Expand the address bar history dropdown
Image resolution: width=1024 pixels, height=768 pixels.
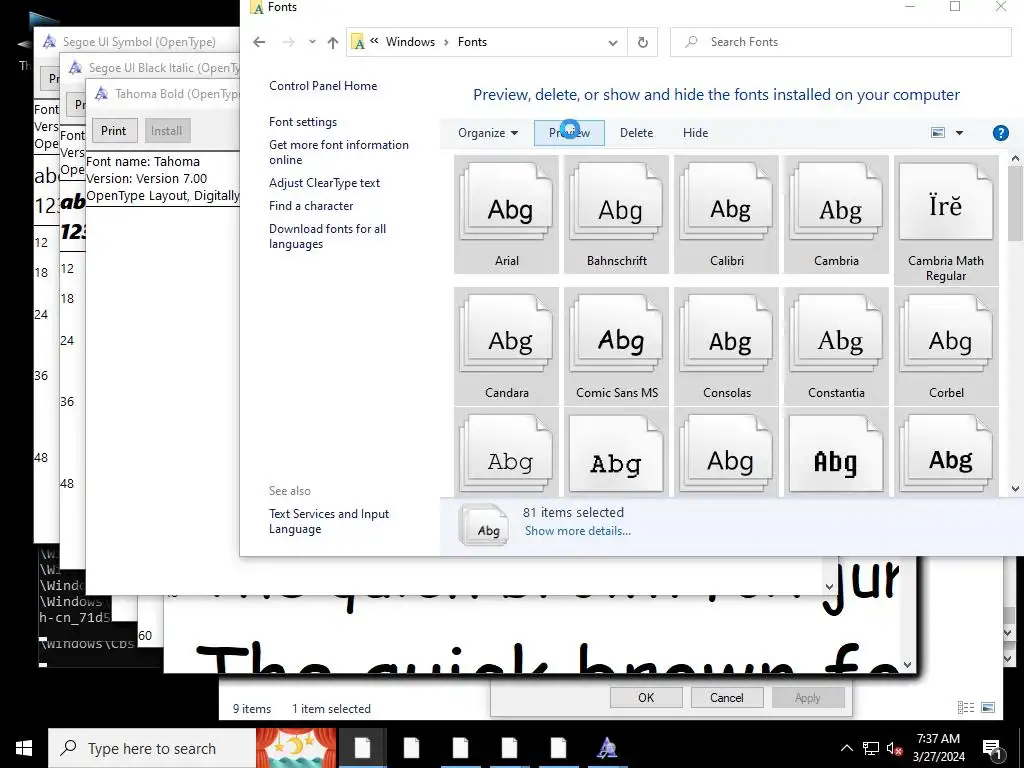613,42
